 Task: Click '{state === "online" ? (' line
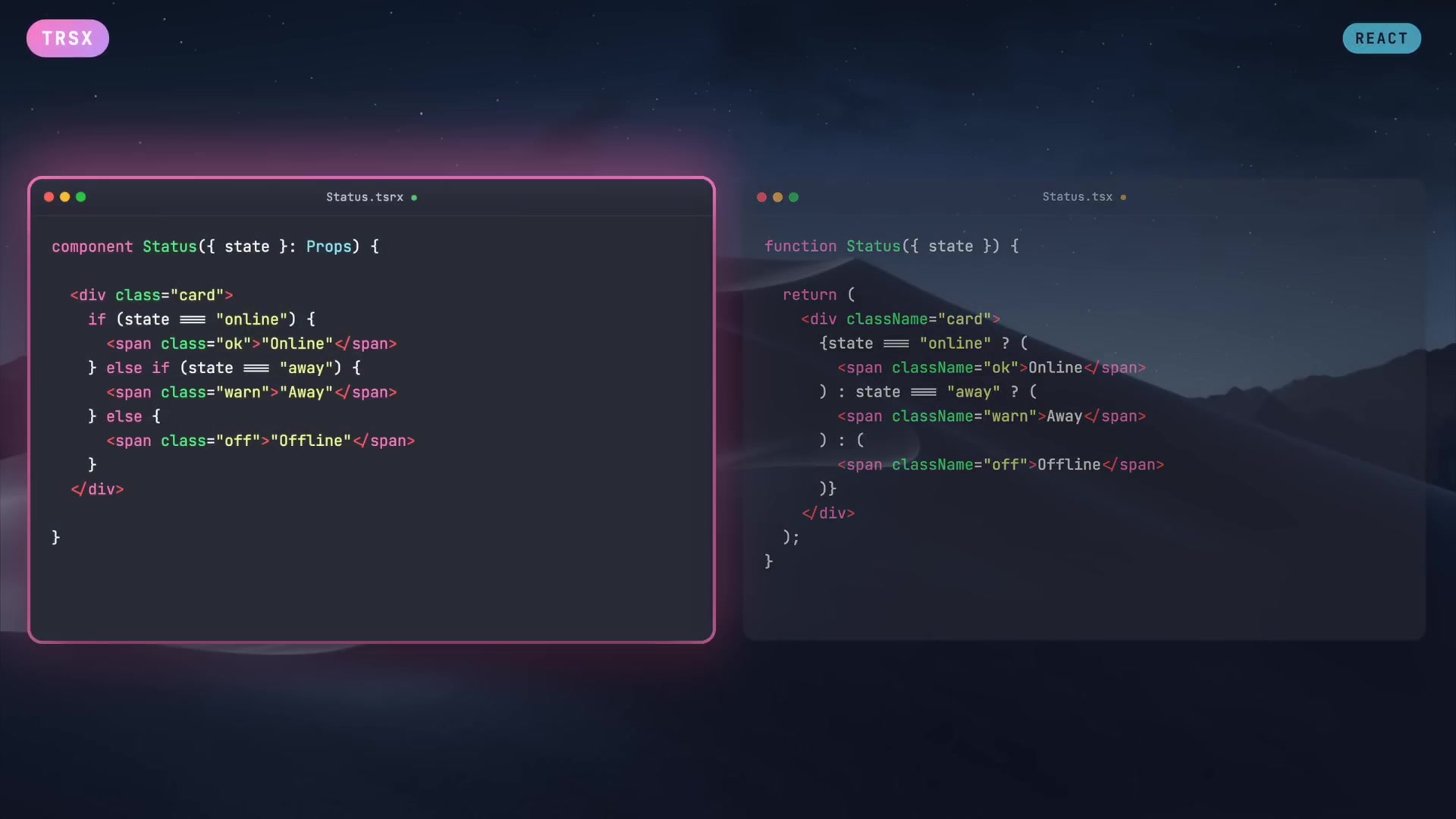924,344
